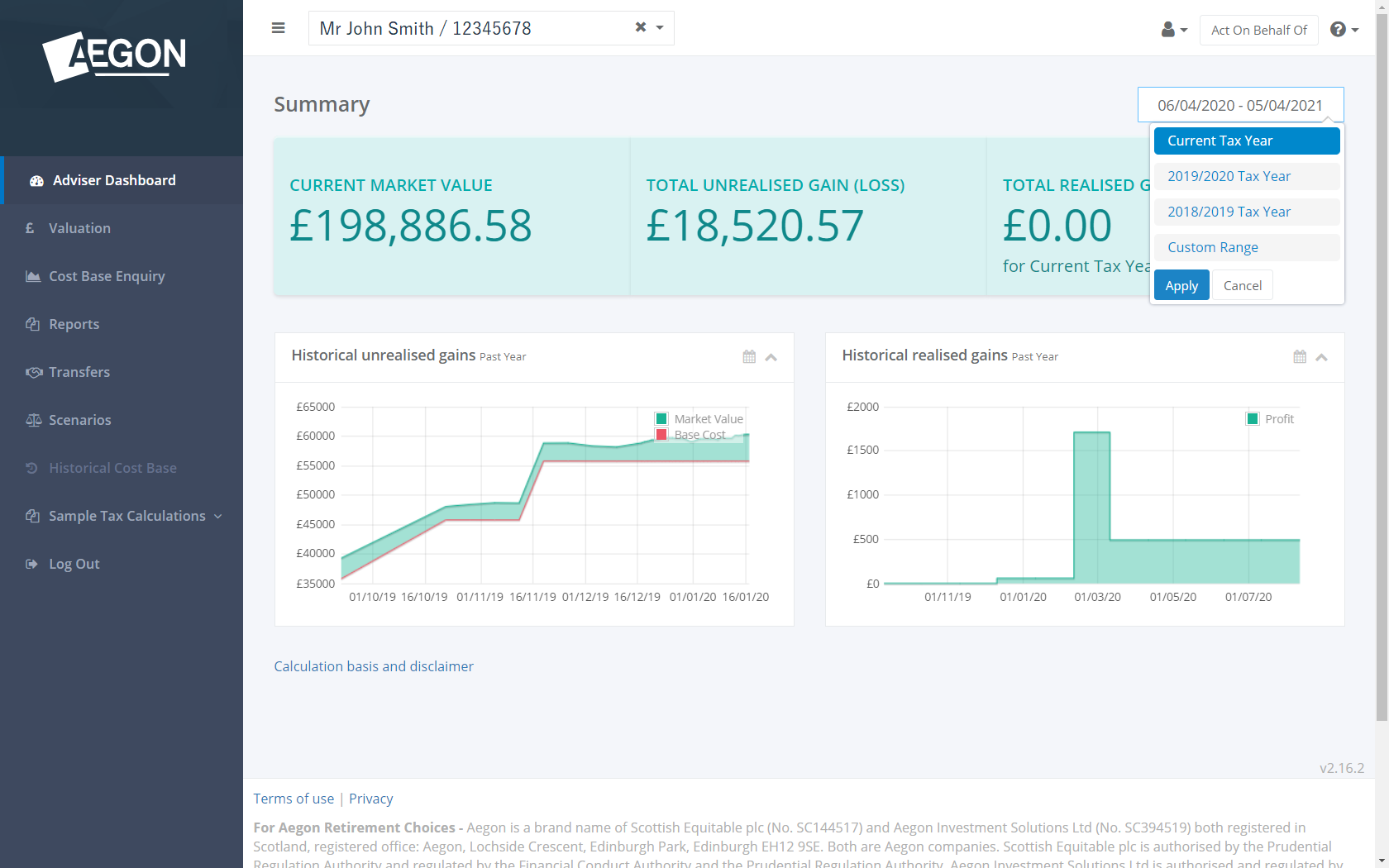The image size is (1389, 868).
Task: Select Current Tax Year option
Action: (1247, 141)
